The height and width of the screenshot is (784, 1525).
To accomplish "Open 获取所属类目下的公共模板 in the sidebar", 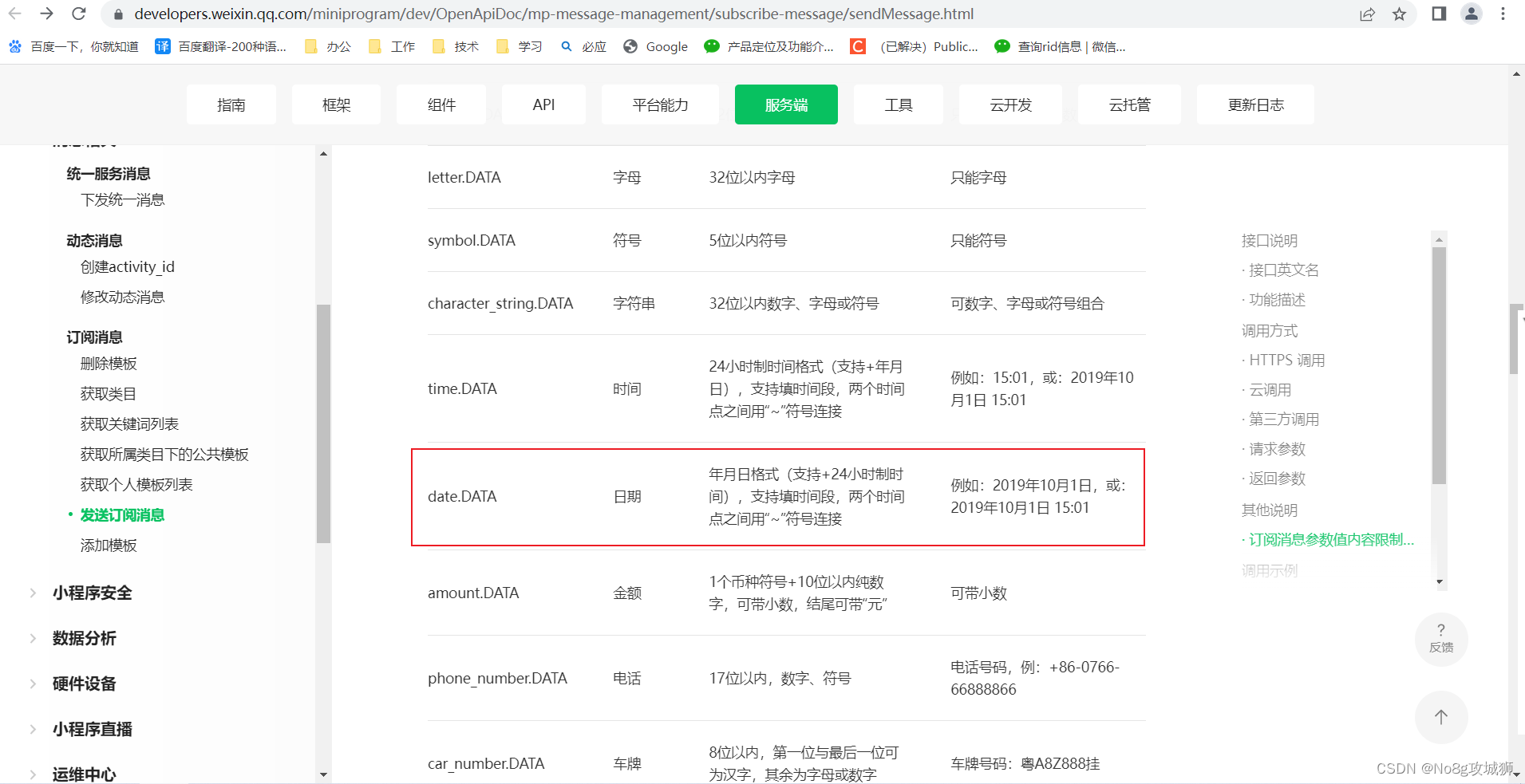I will [164, 455].
